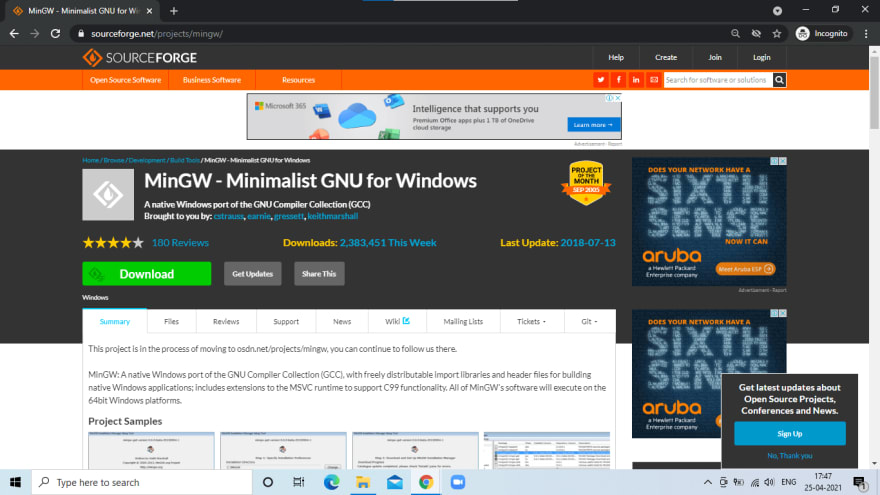
Task: Click the MinGW project logo image
Action: [108, 195]
